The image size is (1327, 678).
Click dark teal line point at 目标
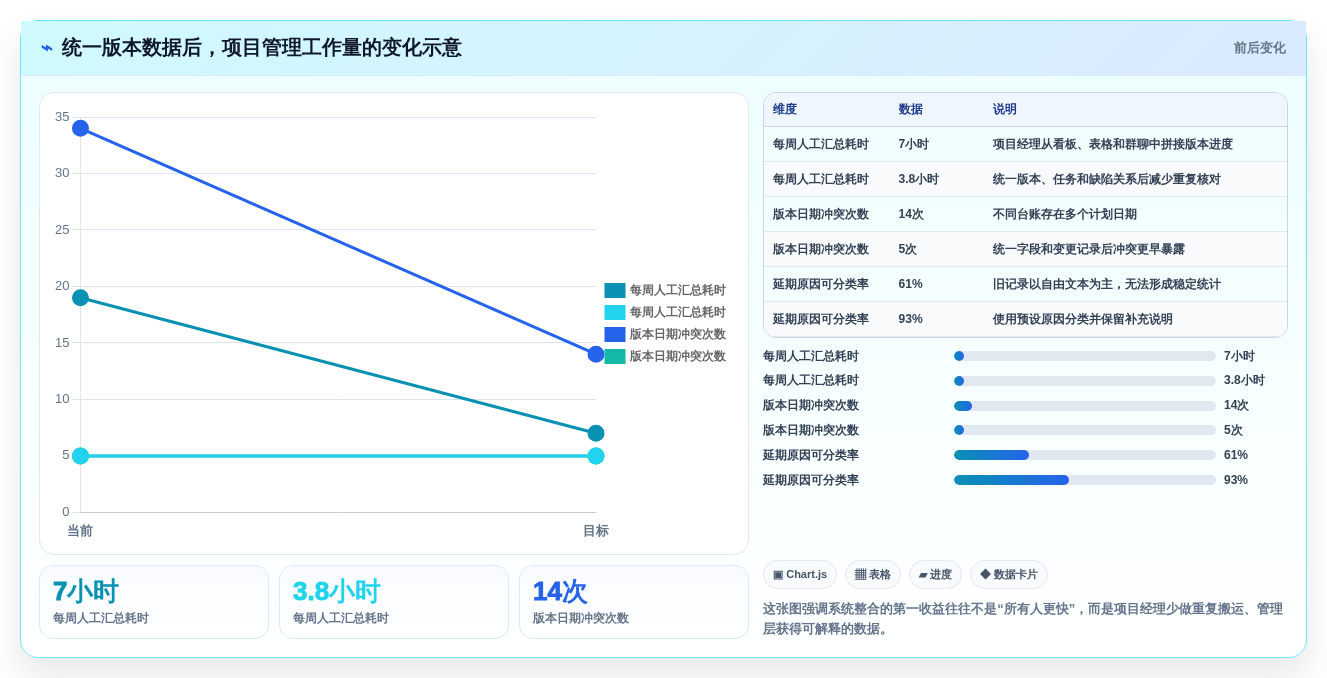596,433
